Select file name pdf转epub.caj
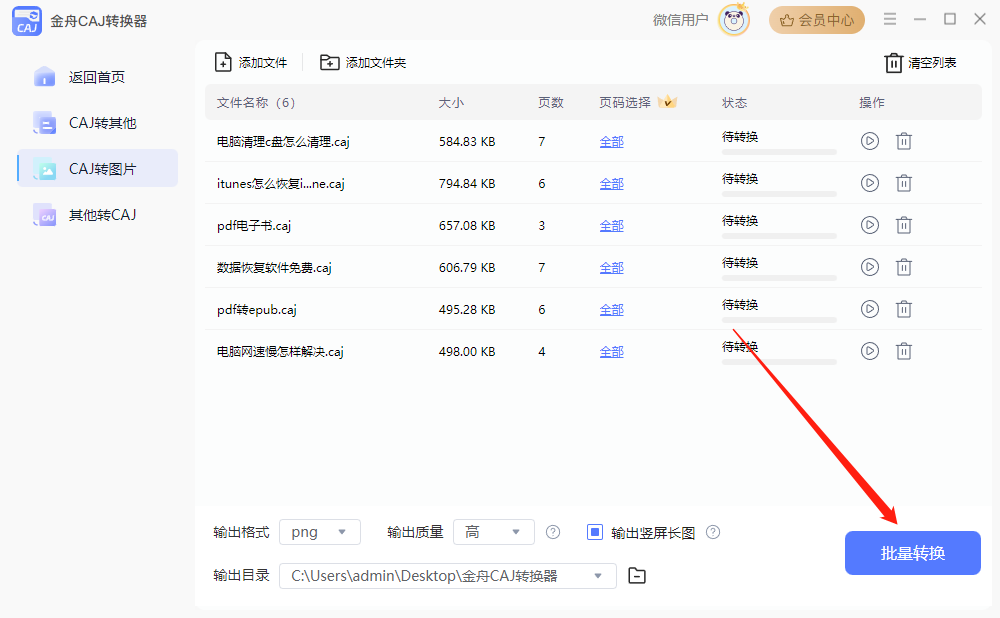The image size is (1000, 618). pyautogui.click(x=257, y=310)
